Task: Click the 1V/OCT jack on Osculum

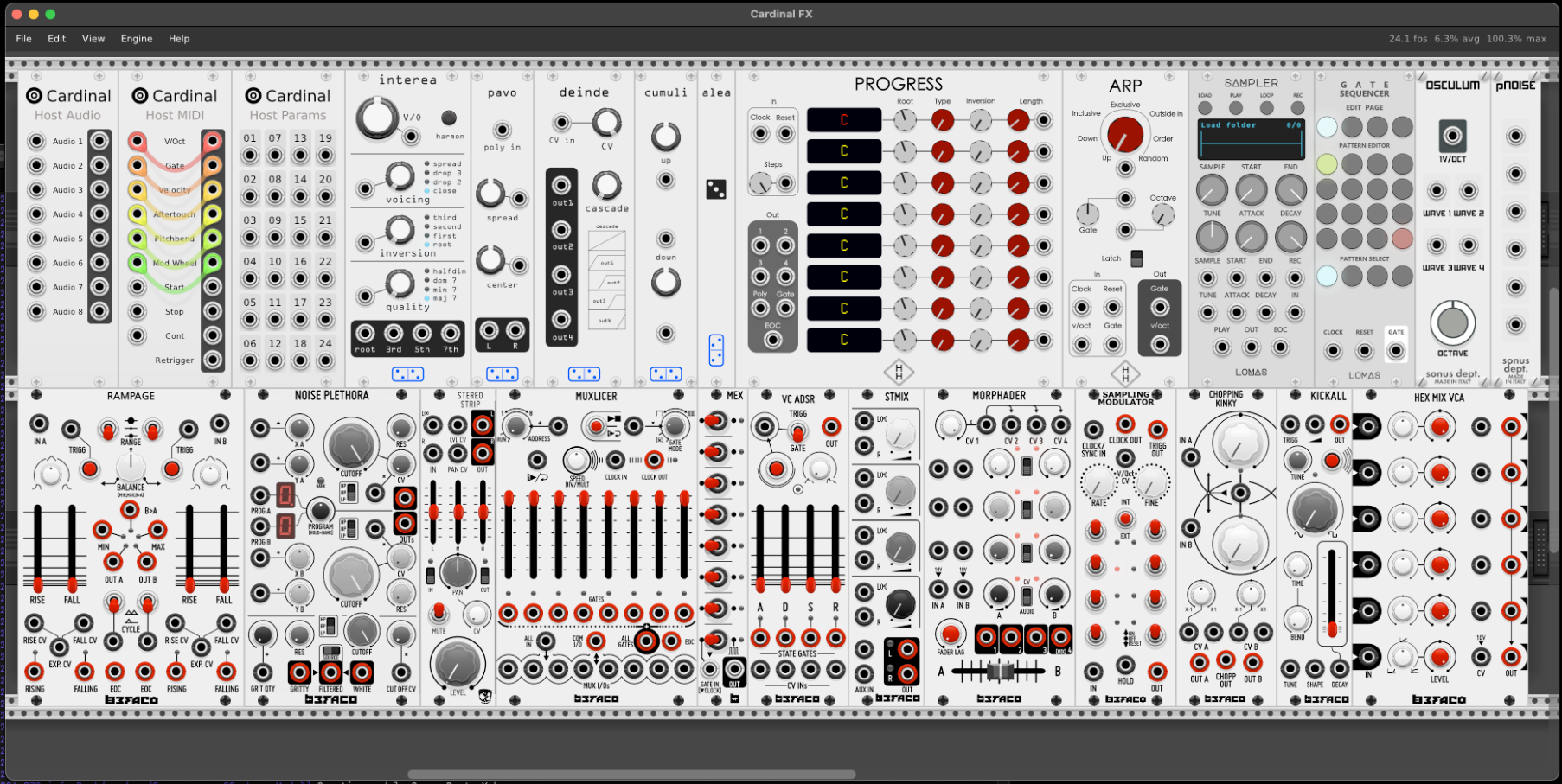Action: click(1452, 136)
